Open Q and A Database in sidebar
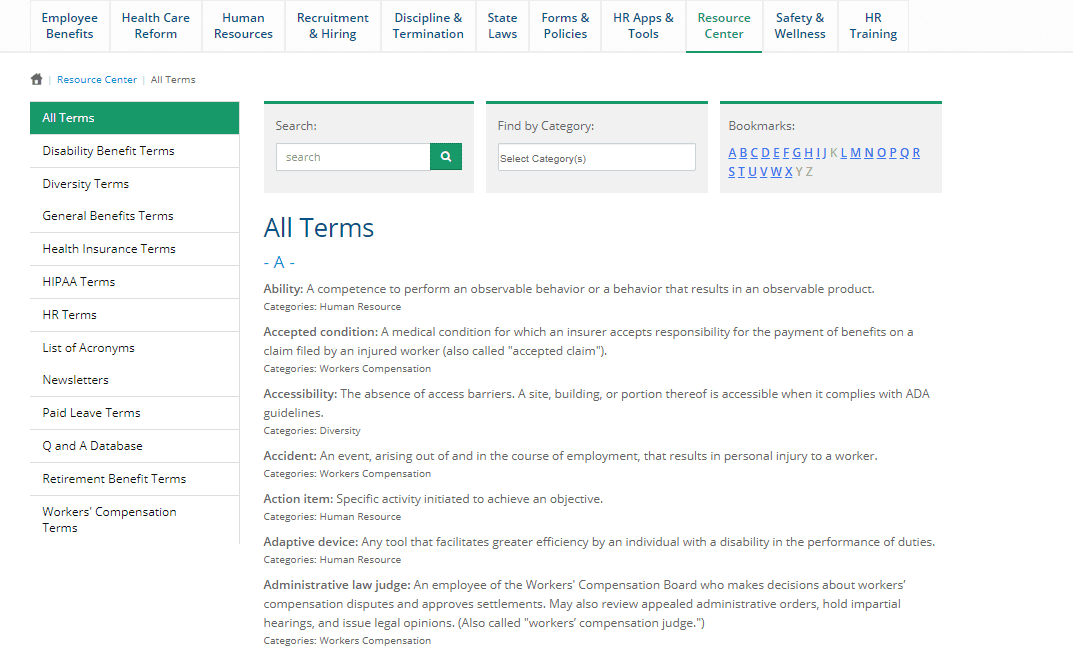The image size is (1073, 656). [135, 445]
